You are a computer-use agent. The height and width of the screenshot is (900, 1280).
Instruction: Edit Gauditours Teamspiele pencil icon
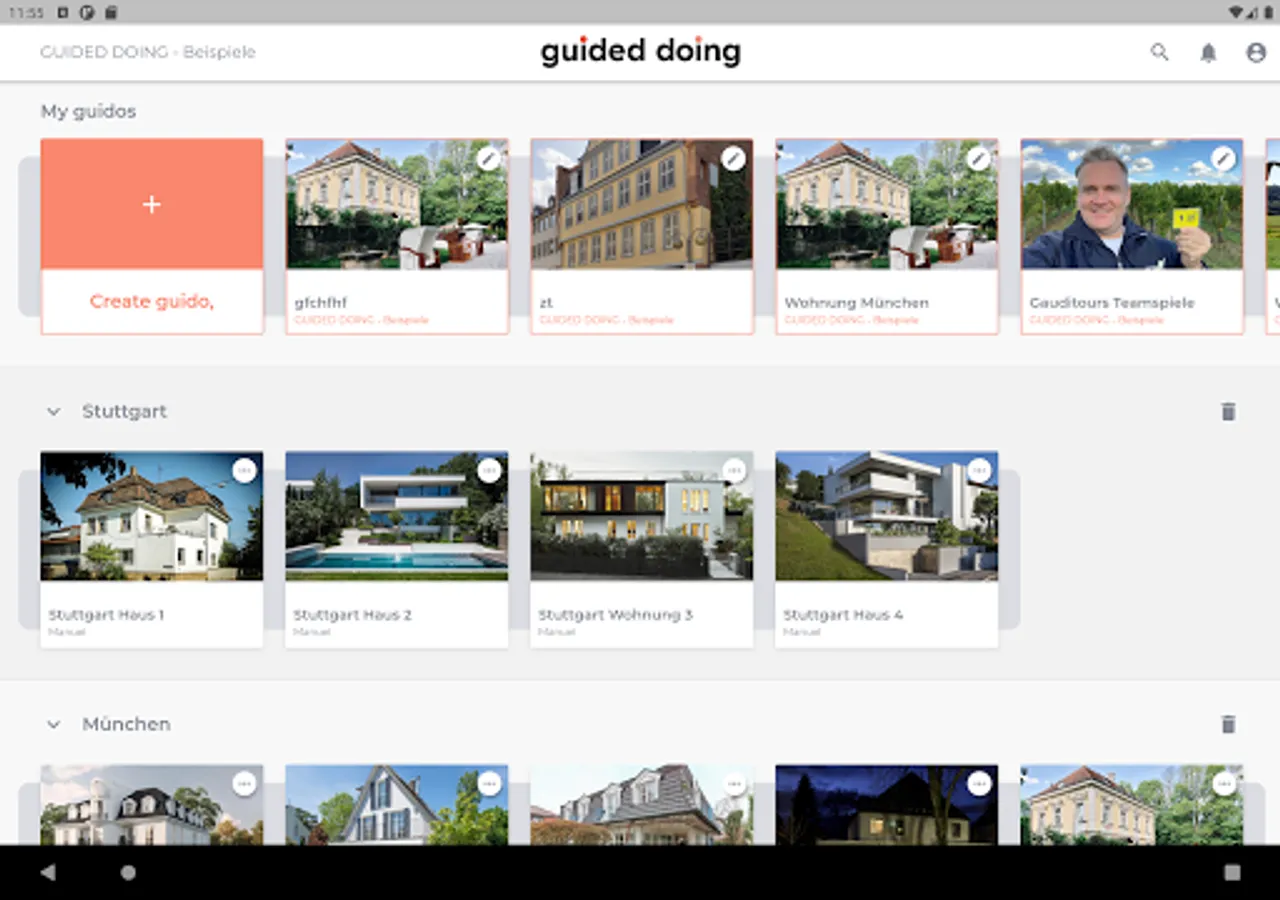pyautogui.click(x=1223, y=158)
